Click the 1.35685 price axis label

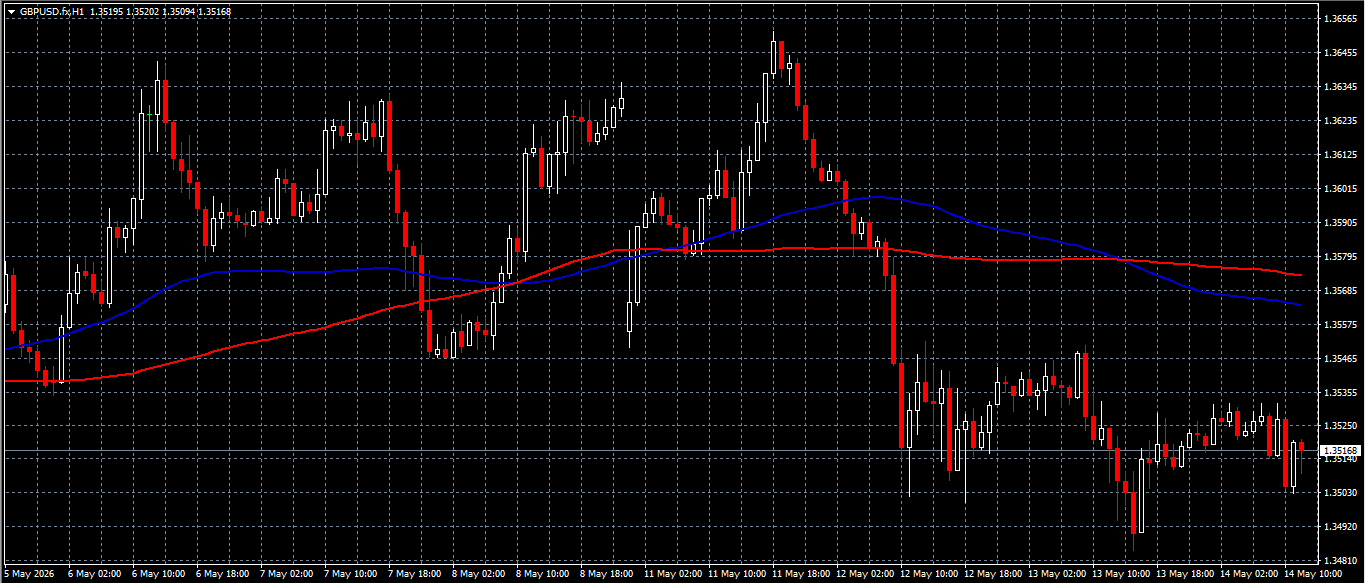tap(1340, 291)
